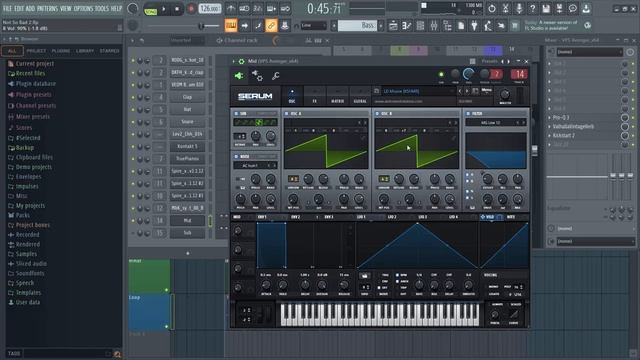Click the Serum MASTER volume knob
640x360 pixels.
(x=505, y=94)
